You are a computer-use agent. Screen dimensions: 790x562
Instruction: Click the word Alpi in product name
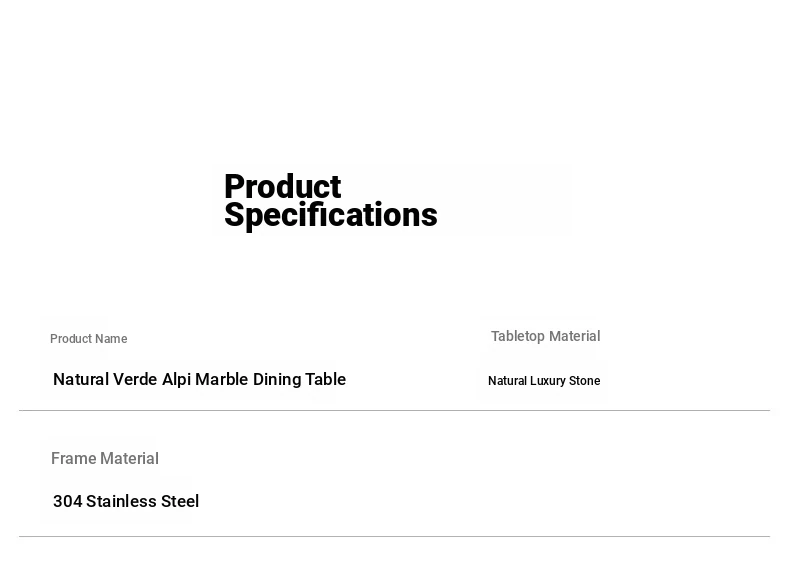pos(176,380)
